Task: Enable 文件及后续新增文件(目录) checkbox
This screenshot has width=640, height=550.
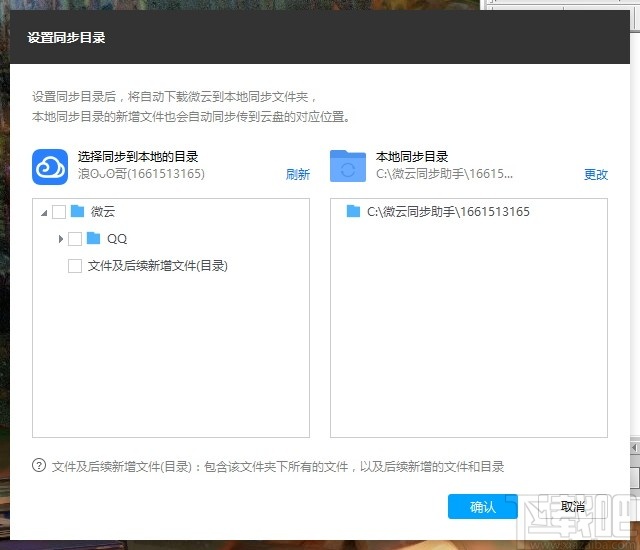Action: (x=75, y=266)
